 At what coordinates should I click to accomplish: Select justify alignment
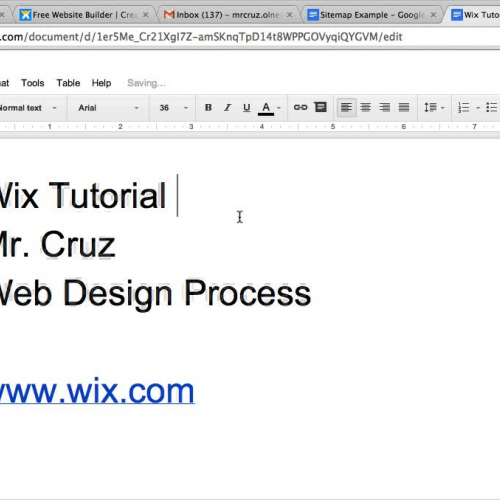404,107
